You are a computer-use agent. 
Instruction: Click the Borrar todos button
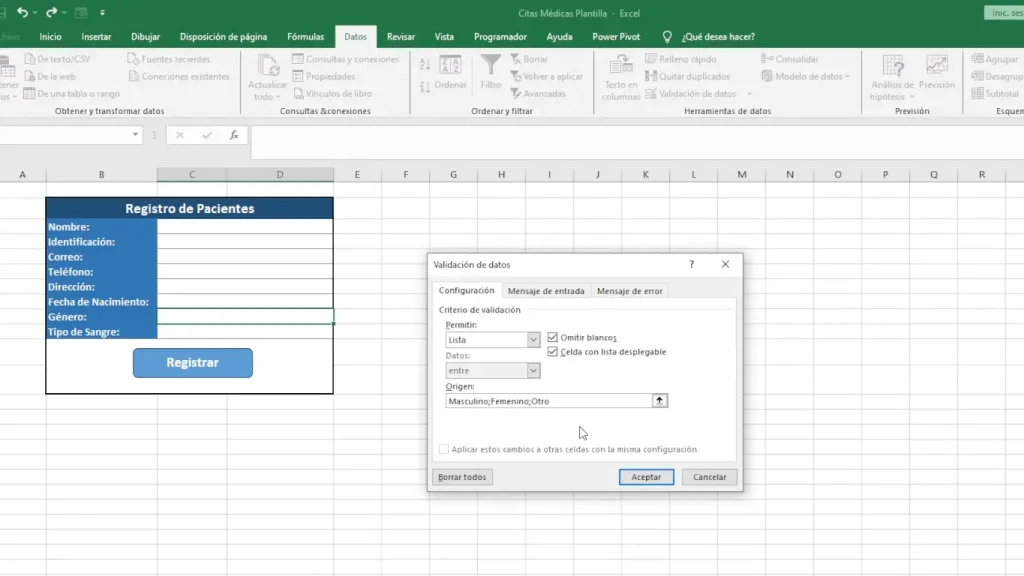click(x=462, y=477)
